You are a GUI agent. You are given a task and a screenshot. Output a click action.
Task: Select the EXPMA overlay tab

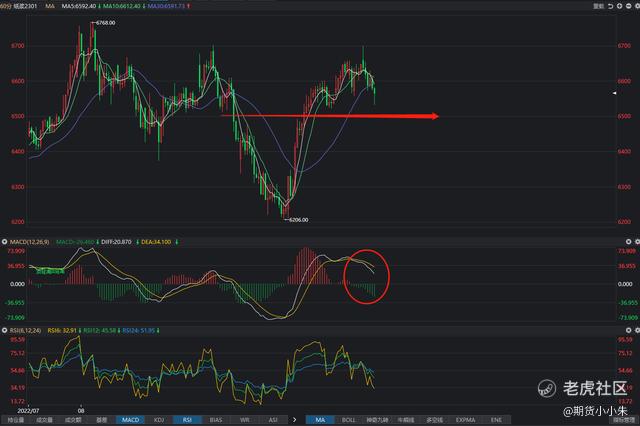[x=466, y=420]
